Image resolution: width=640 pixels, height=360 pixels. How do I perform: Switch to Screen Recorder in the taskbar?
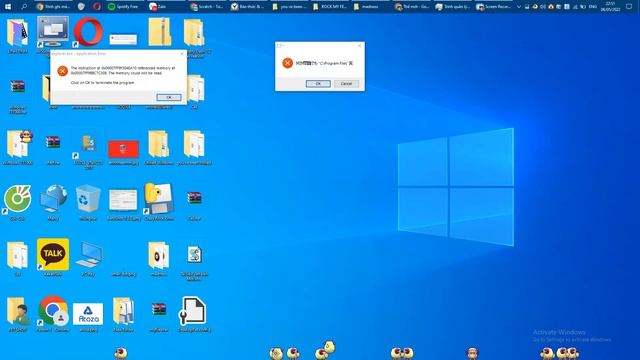(x=493, y=7)
